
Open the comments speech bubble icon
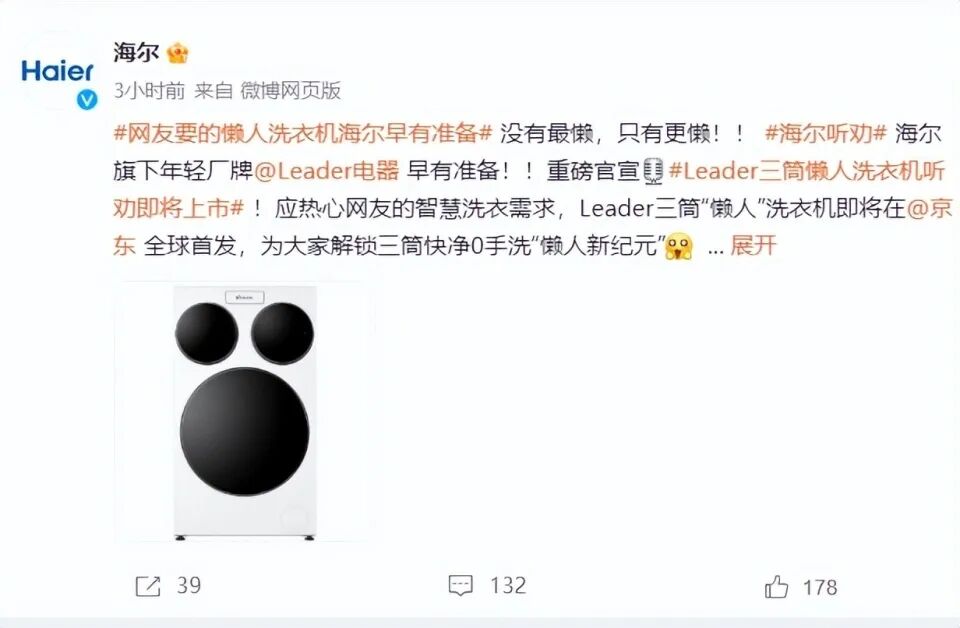(x=460, y=586)
